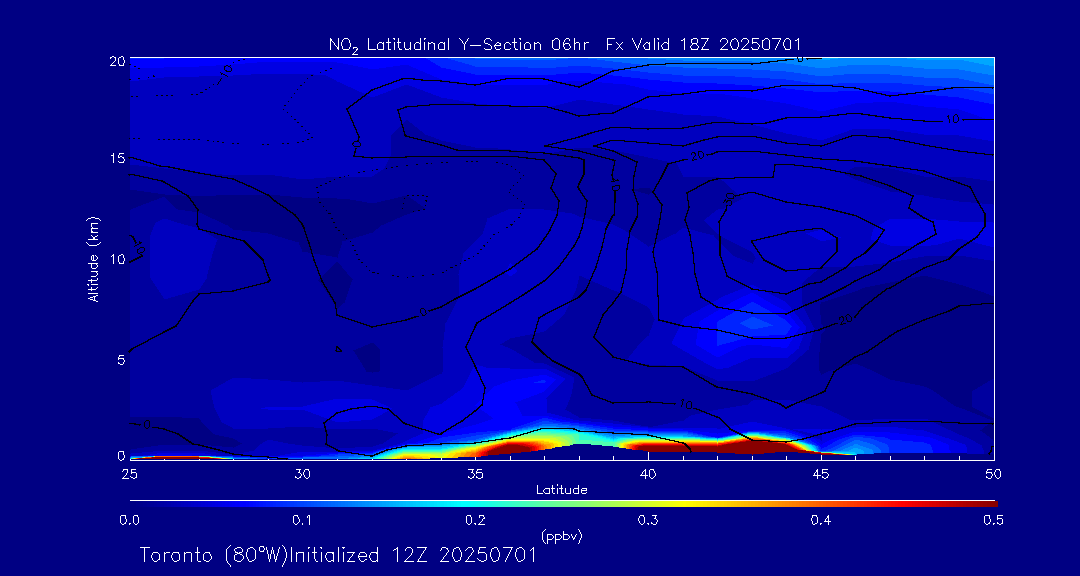Click latitude axis tick label "50"
This screenshot has width=1080, height=576.
(x=993, y=474)
